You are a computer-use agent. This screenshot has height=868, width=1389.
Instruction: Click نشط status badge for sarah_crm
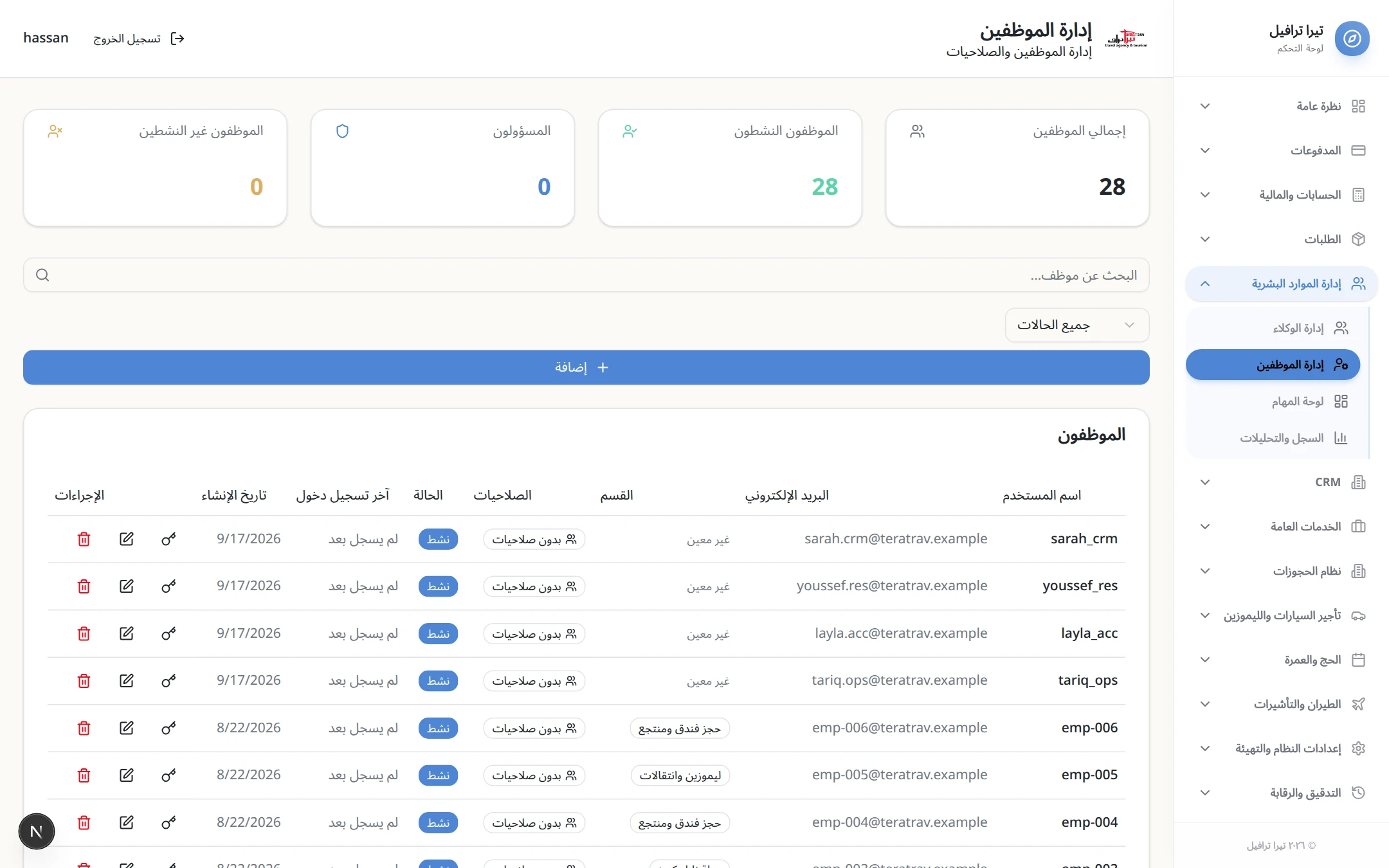pos(438,539)
